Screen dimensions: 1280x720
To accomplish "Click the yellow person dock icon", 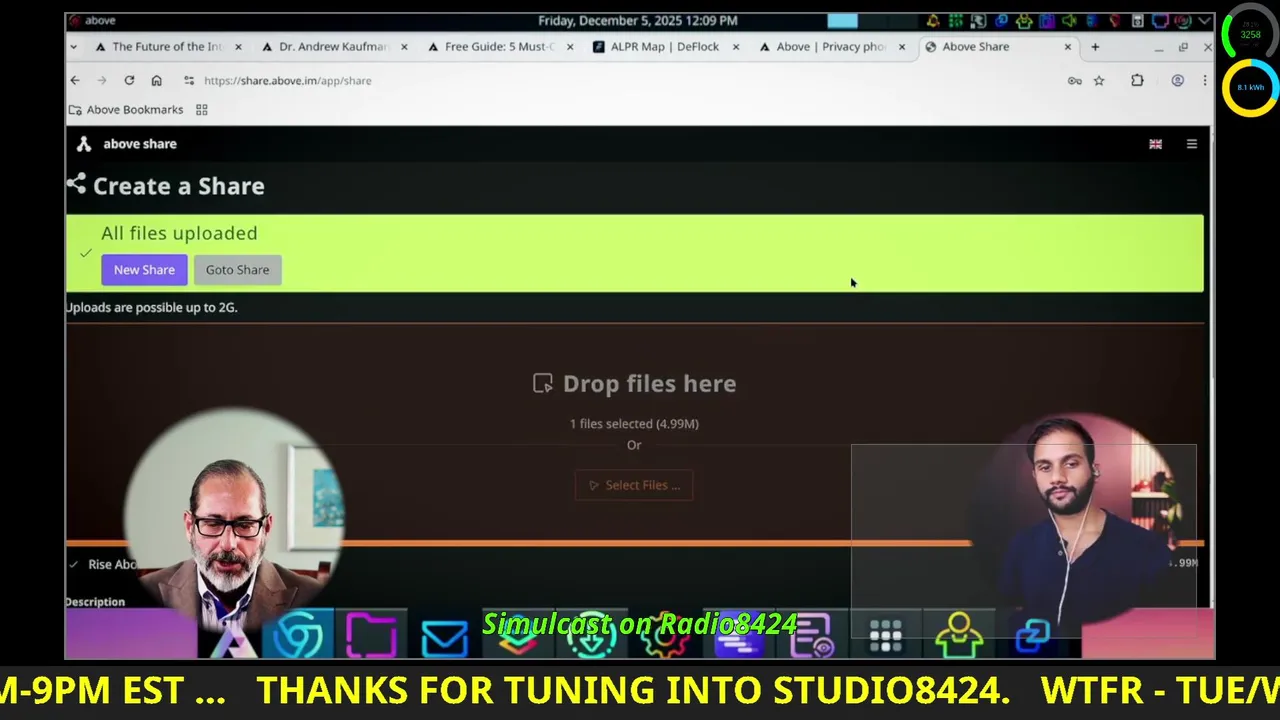I will [959, 635].
